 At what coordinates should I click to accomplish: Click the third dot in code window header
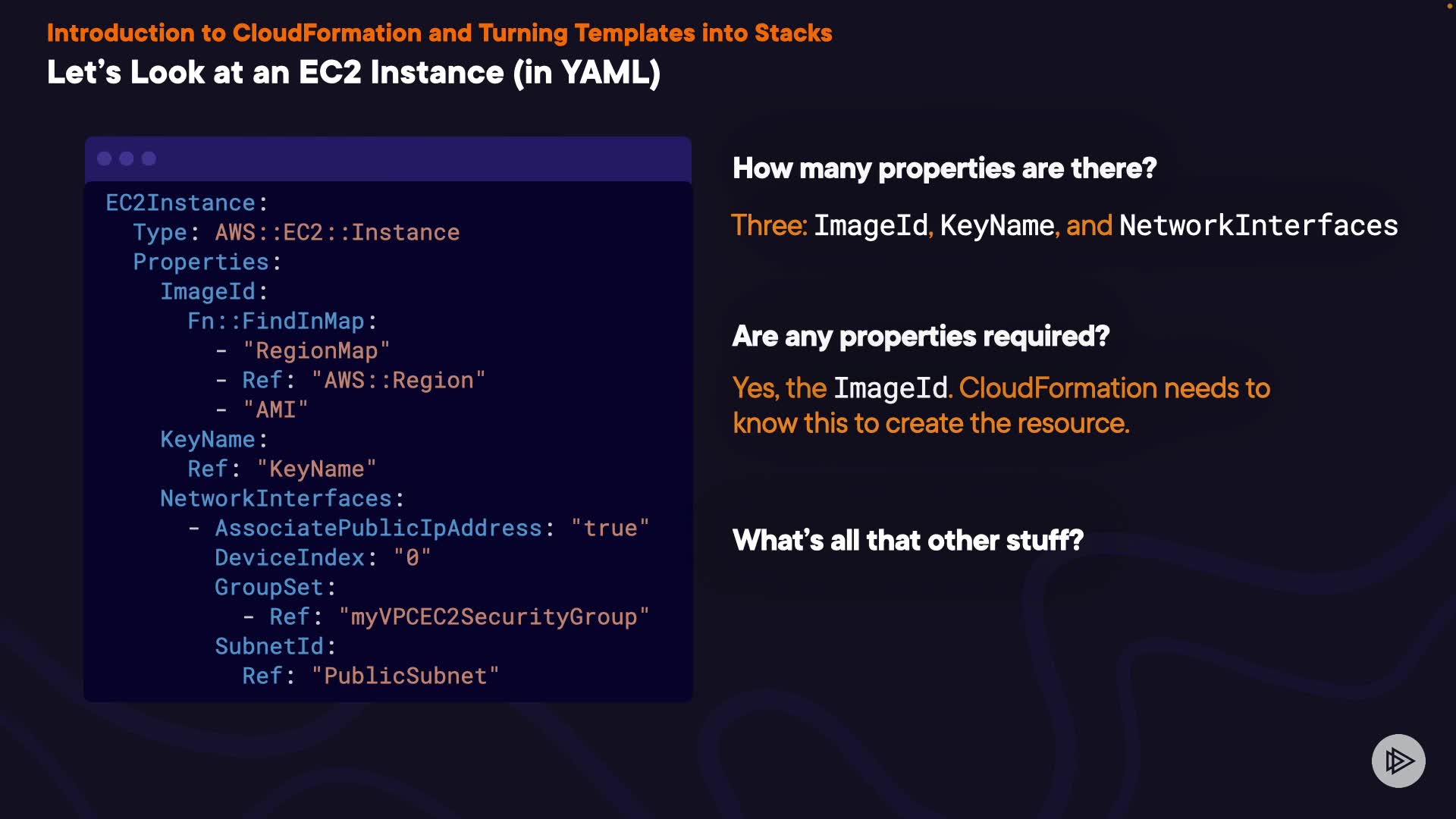point(149,158)
